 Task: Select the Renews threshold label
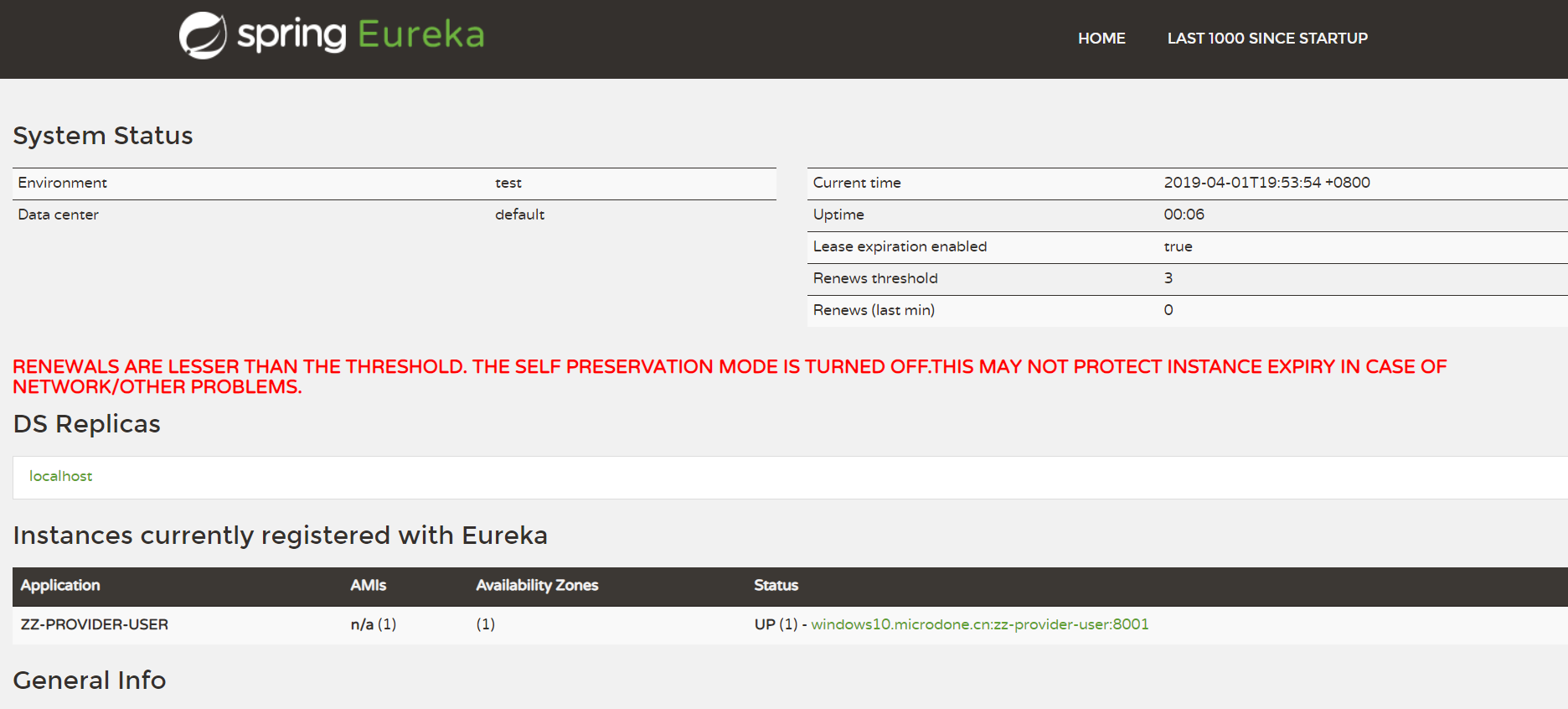coord(875,278)
